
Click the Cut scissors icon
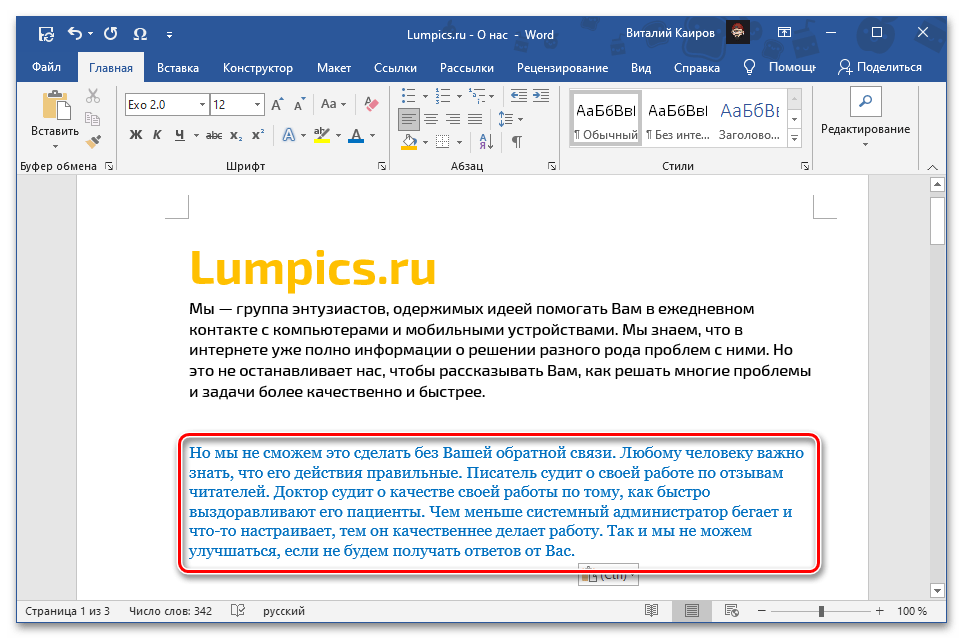click(x=93, y=97)
